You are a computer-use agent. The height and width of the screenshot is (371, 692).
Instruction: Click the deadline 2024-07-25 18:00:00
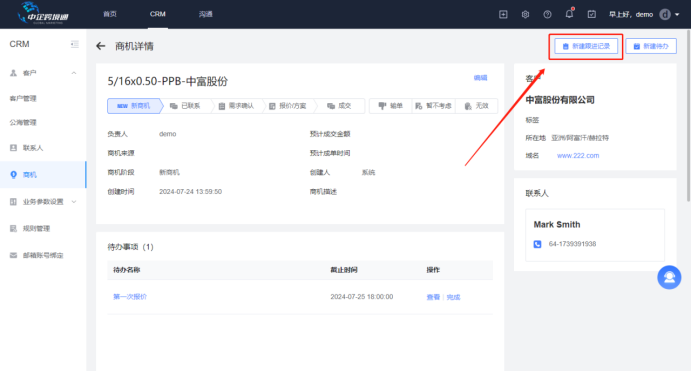pyautogui.click(x=361, y=297)
